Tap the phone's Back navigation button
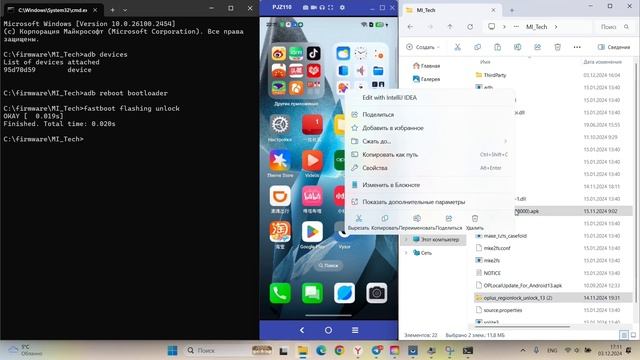Image resolution: width=640 pixels, height=360 pixels. [x=302, y=330]
